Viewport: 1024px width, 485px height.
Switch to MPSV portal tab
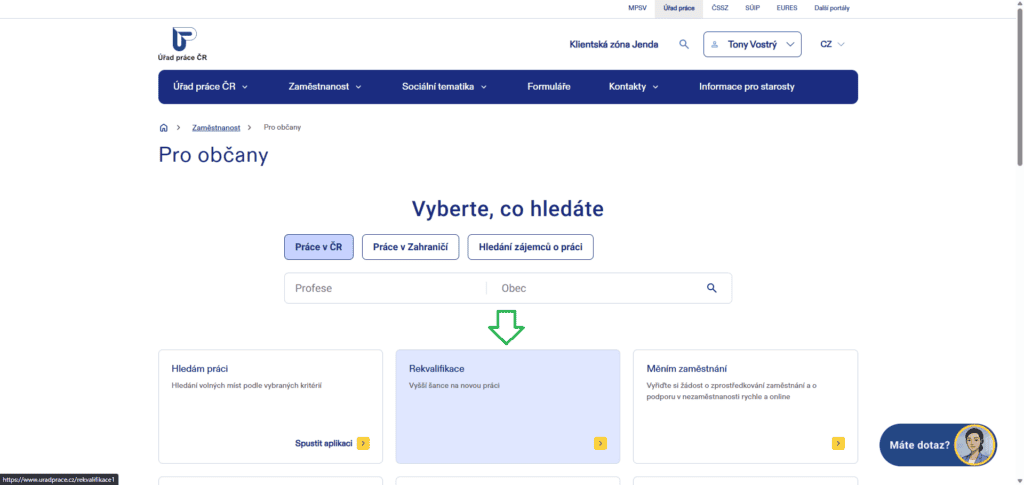637,8
